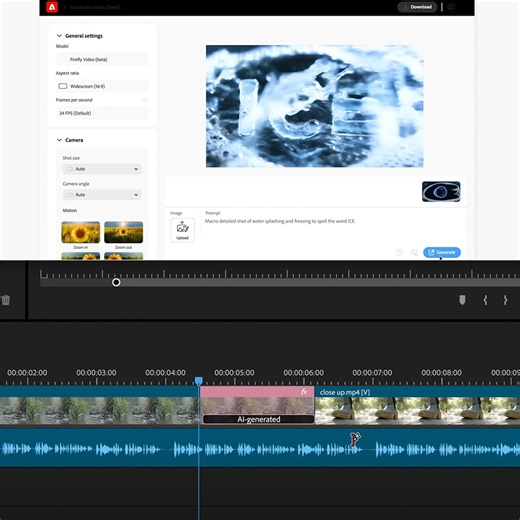Click the 00:00:07:00 timecode on ruler
This screenshot has width=520, height=520.
click(372, 373)
